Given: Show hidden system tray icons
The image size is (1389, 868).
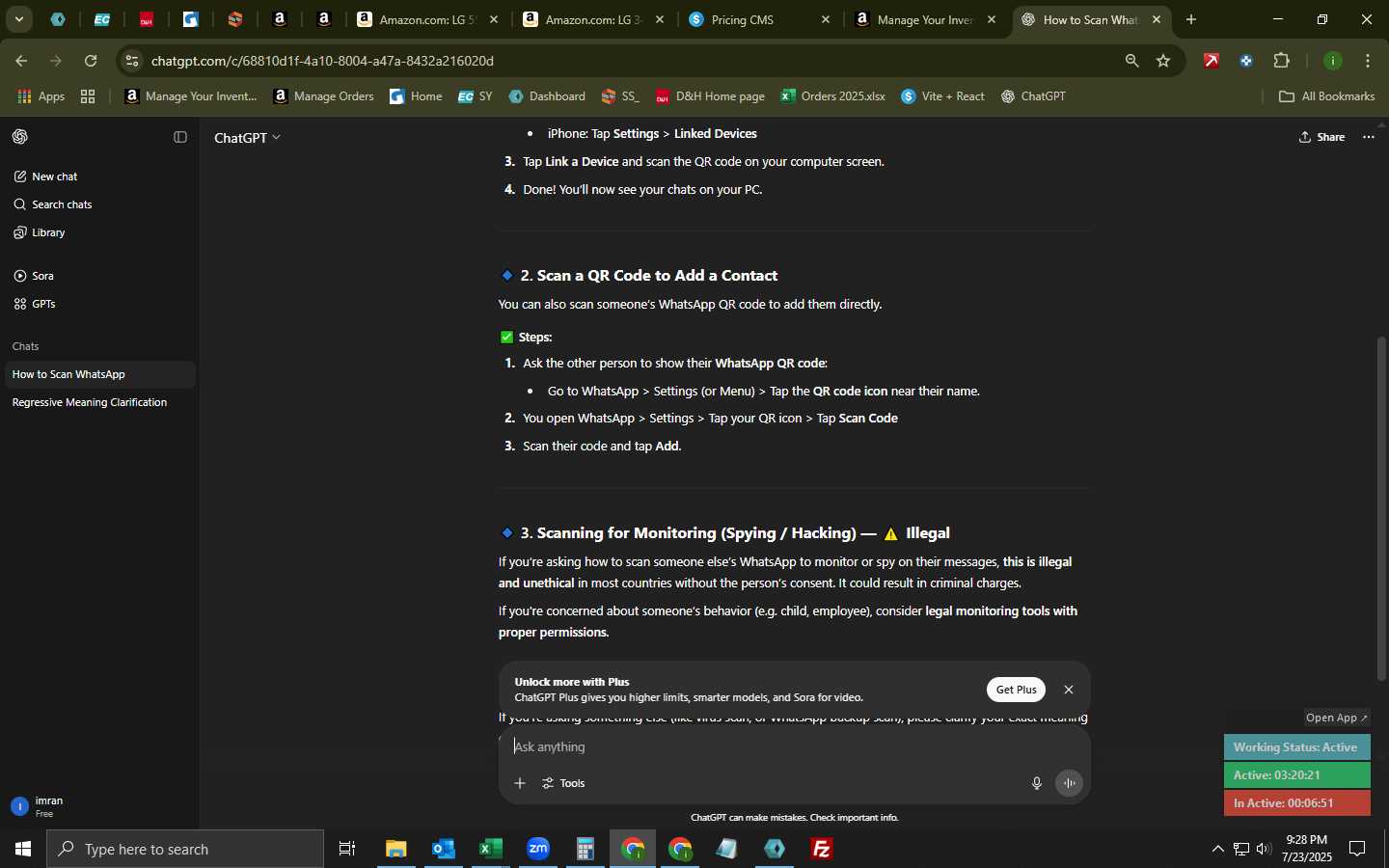Looking at the screenshot, I should tap(1217, 850).
